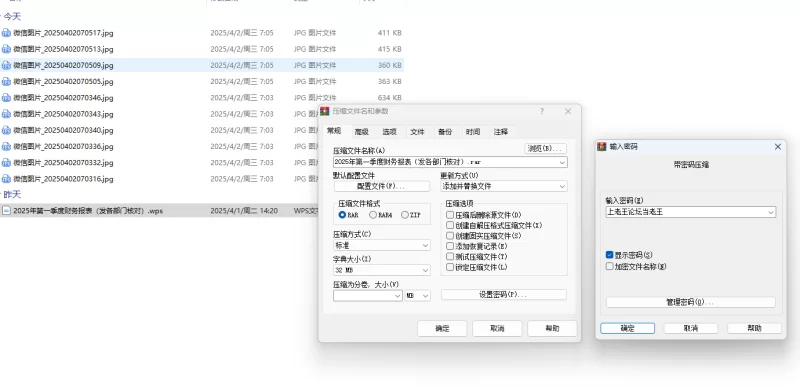Select RAR4 archive format radio
This screenshot has height=390, width=800.
(373, 215)
